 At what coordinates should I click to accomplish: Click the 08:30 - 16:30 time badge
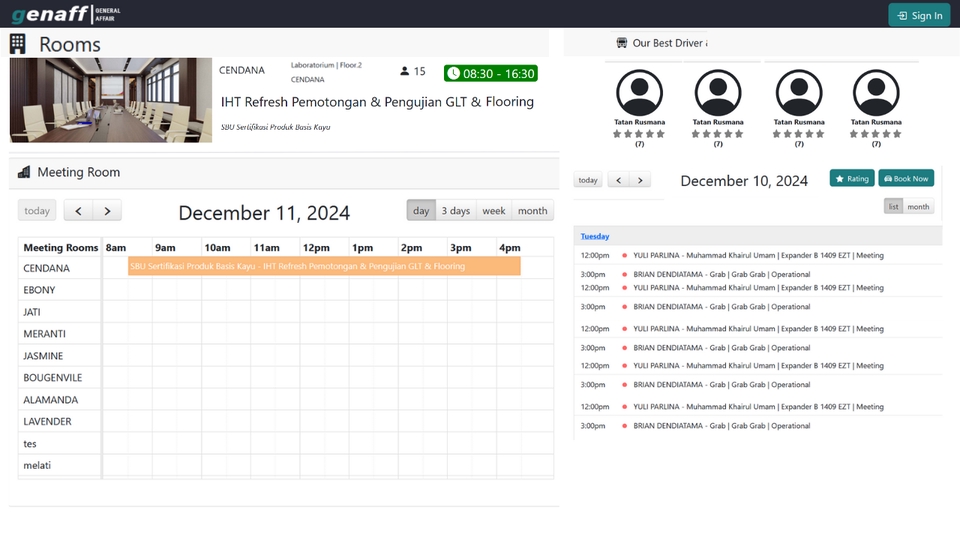(x=491, y=73)
